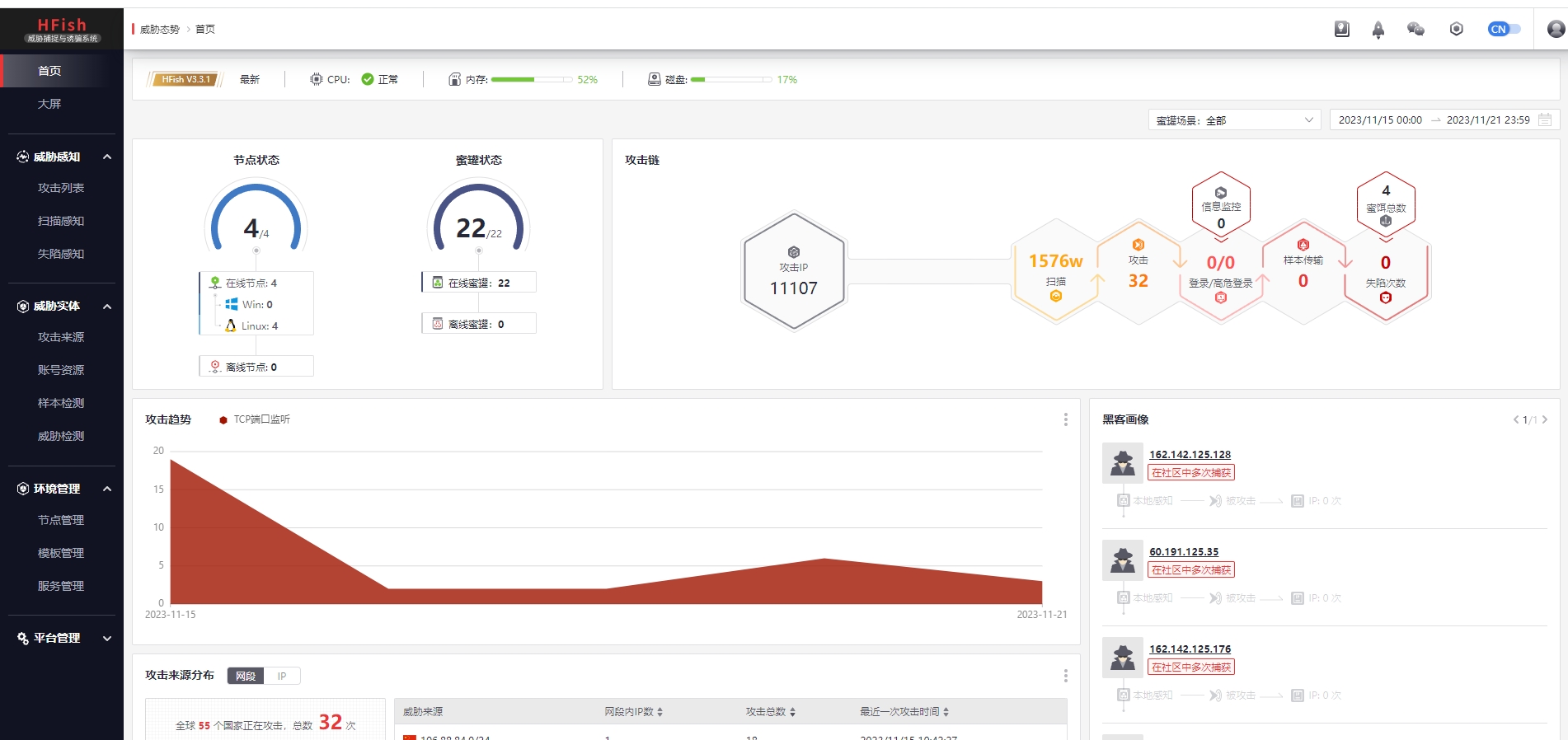
Task: Open hacker profile 162.142.125.128 link
Action: 1190,455
